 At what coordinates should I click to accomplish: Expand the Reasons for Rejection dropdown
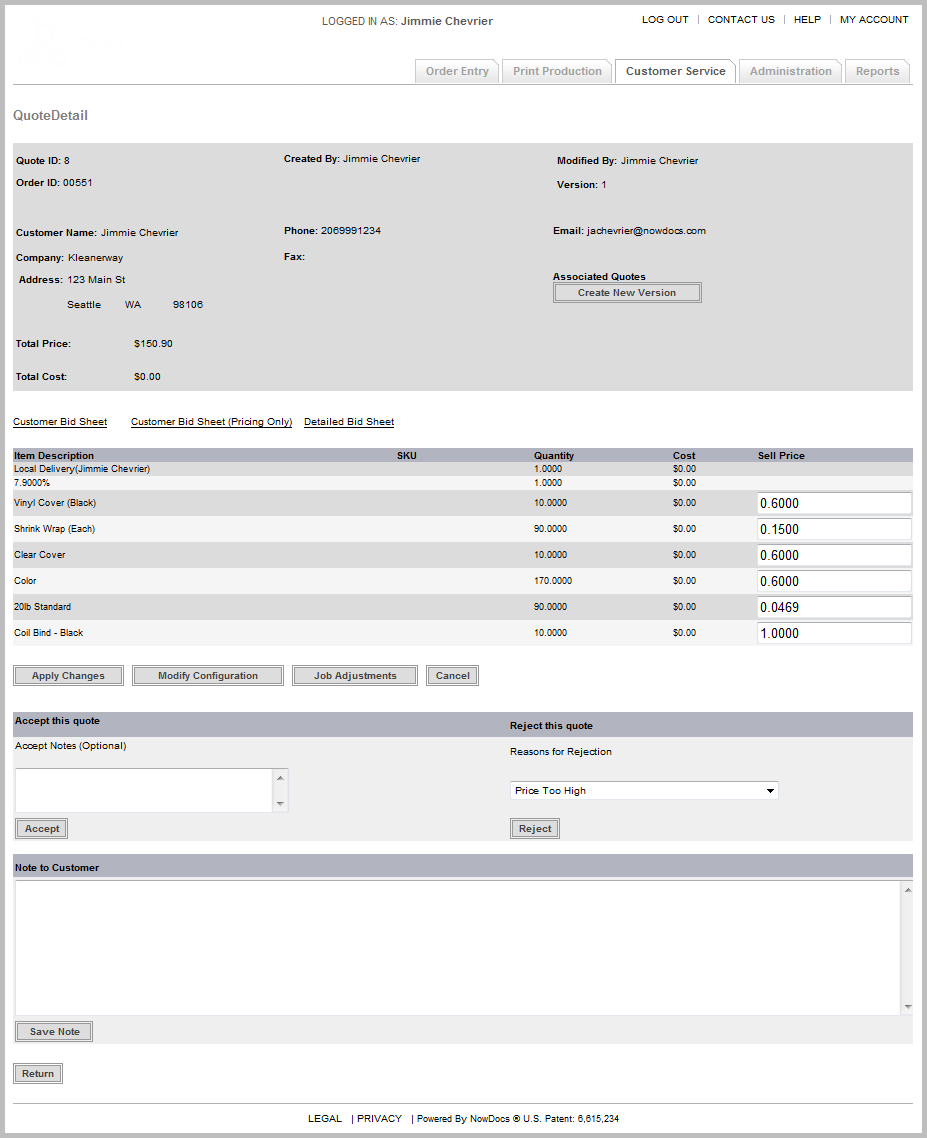pyautogui.click(x=644, y=790)
